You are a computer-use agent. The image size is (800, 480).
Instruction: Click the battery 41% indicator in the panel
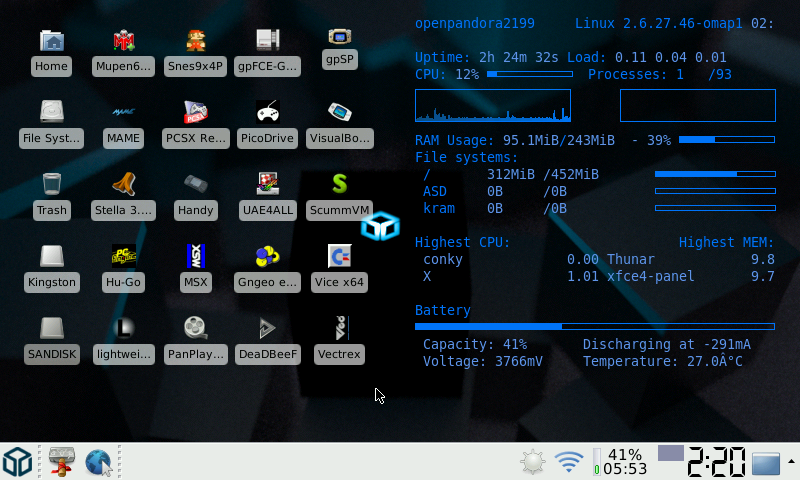point(618,462)
